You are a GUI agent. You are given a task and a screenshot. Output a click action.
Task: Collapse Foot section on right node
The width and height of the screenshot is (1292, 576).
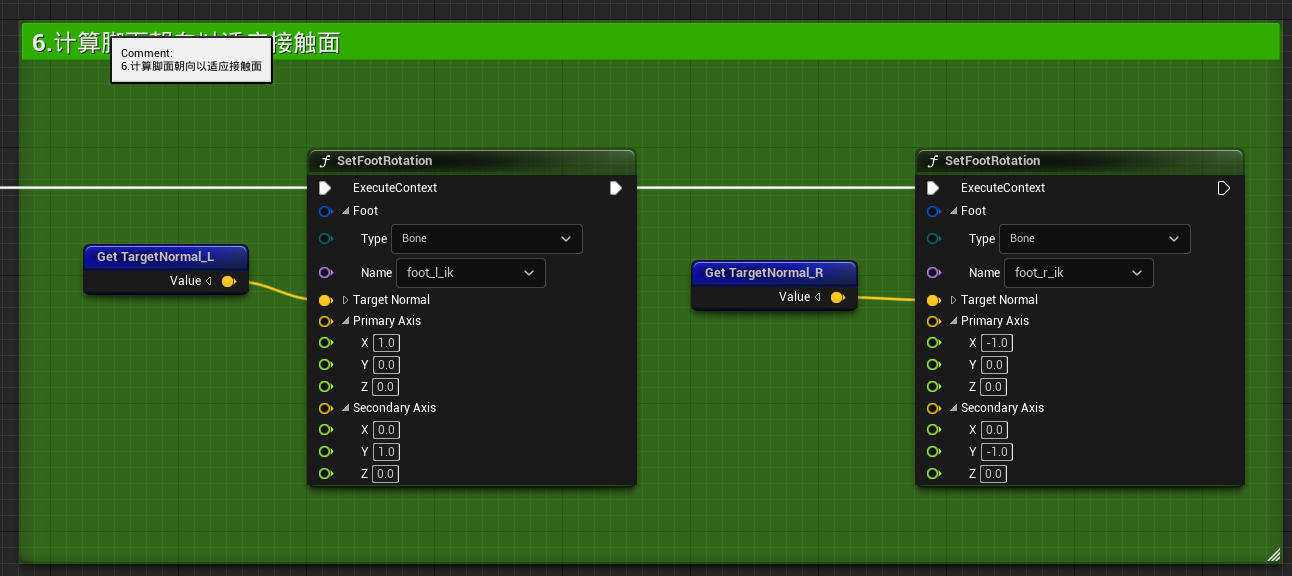[954, 211]
